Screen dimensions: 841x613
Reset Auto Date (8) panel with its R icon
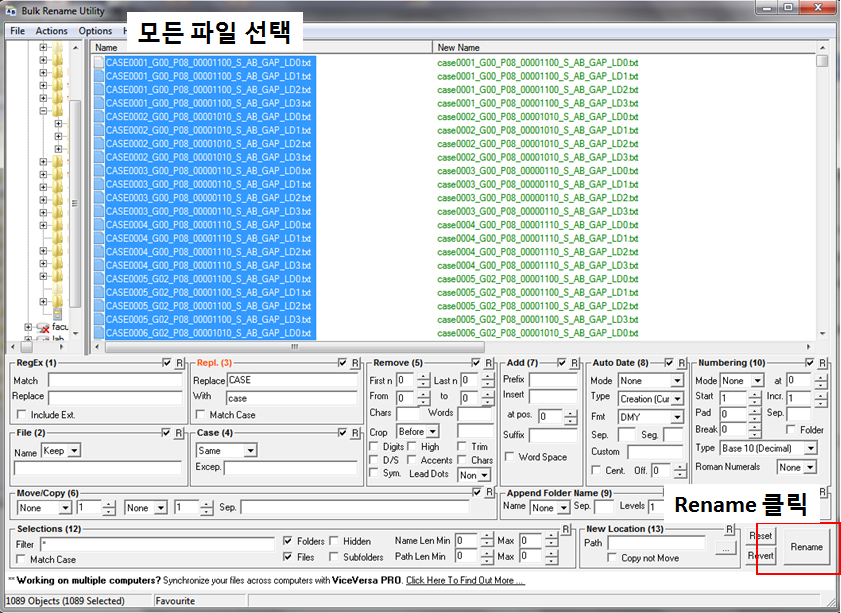[682, 363]
